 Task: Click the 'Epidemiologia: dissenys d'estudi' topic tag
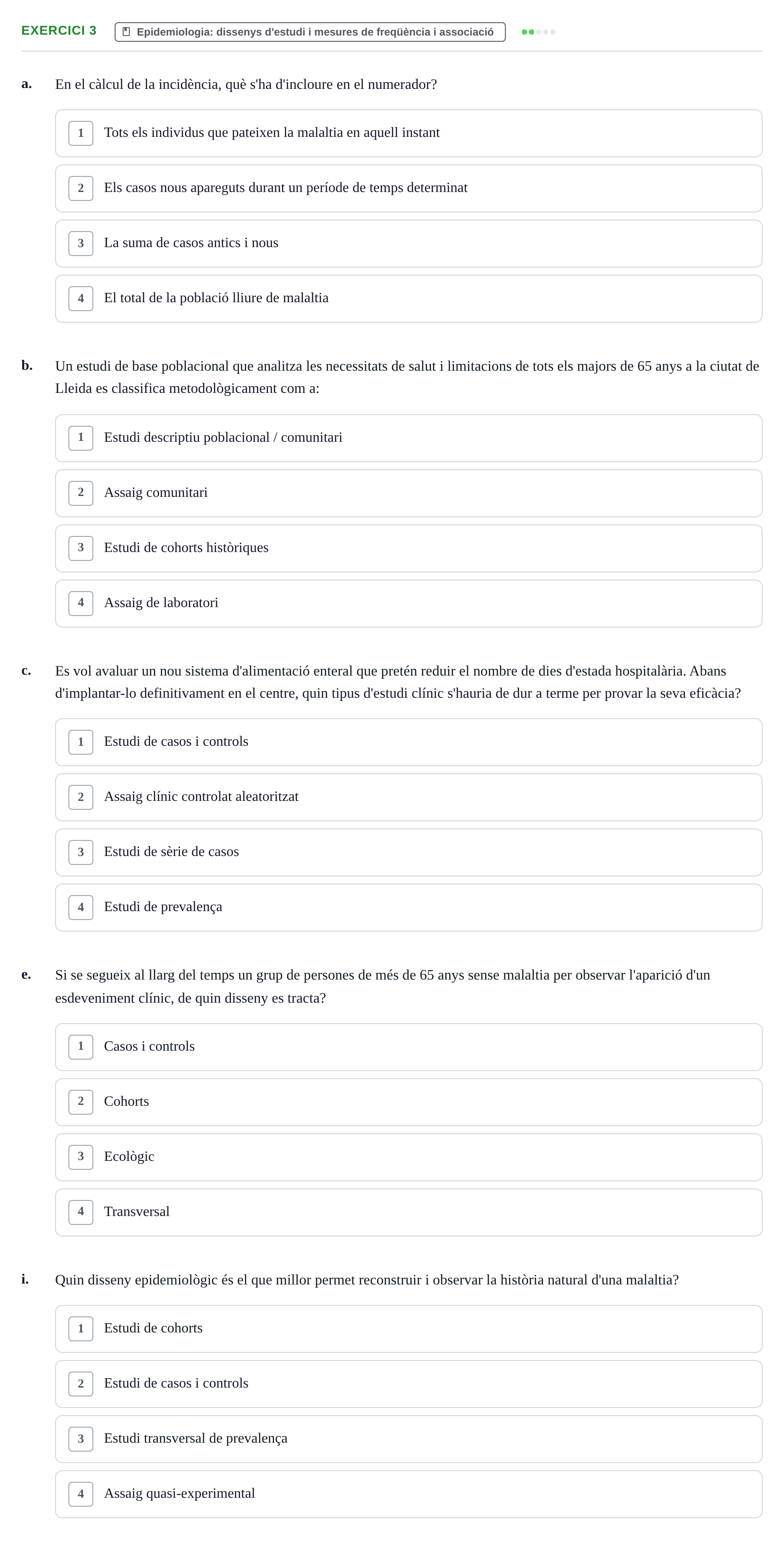coord(310,32)
